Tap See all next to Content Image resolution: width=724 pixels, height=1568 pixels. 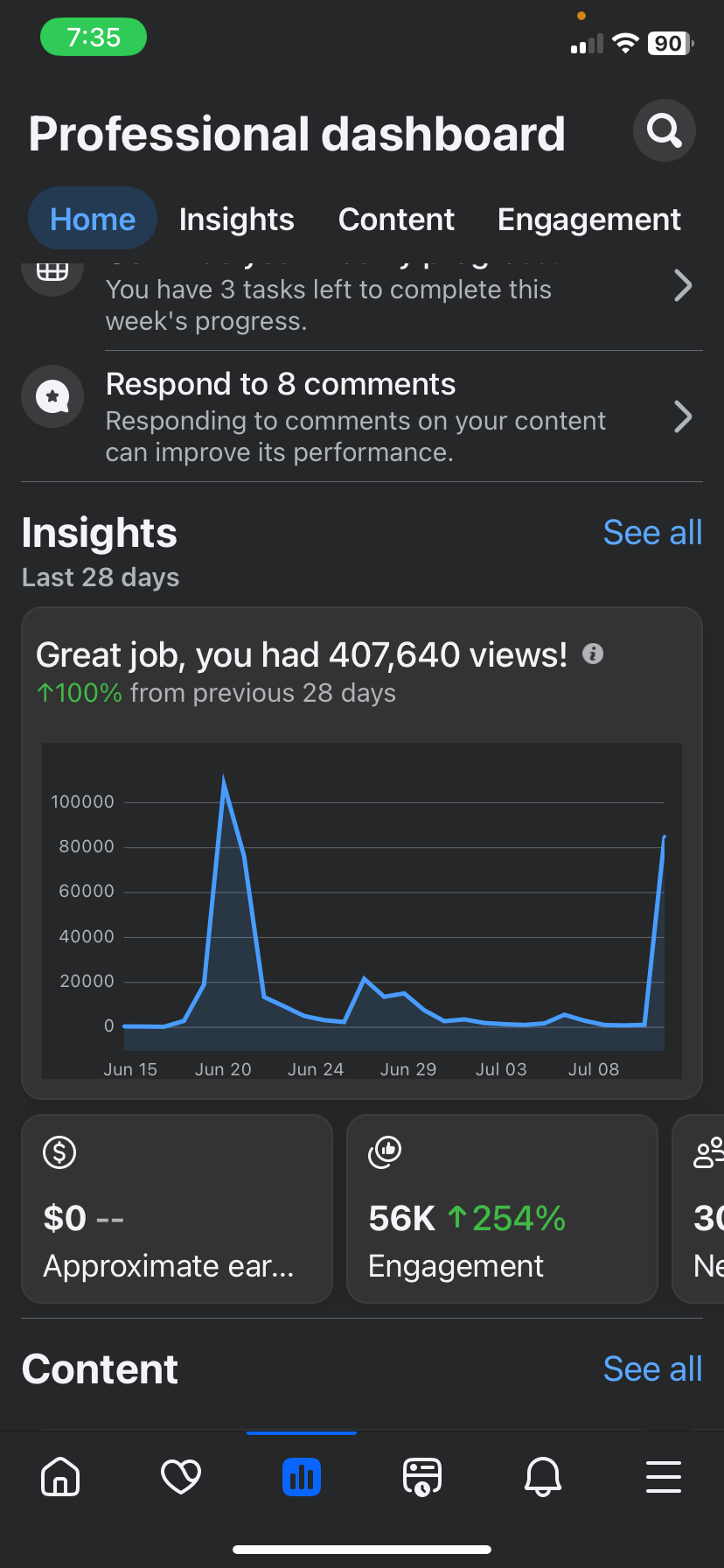[652, 1369]
